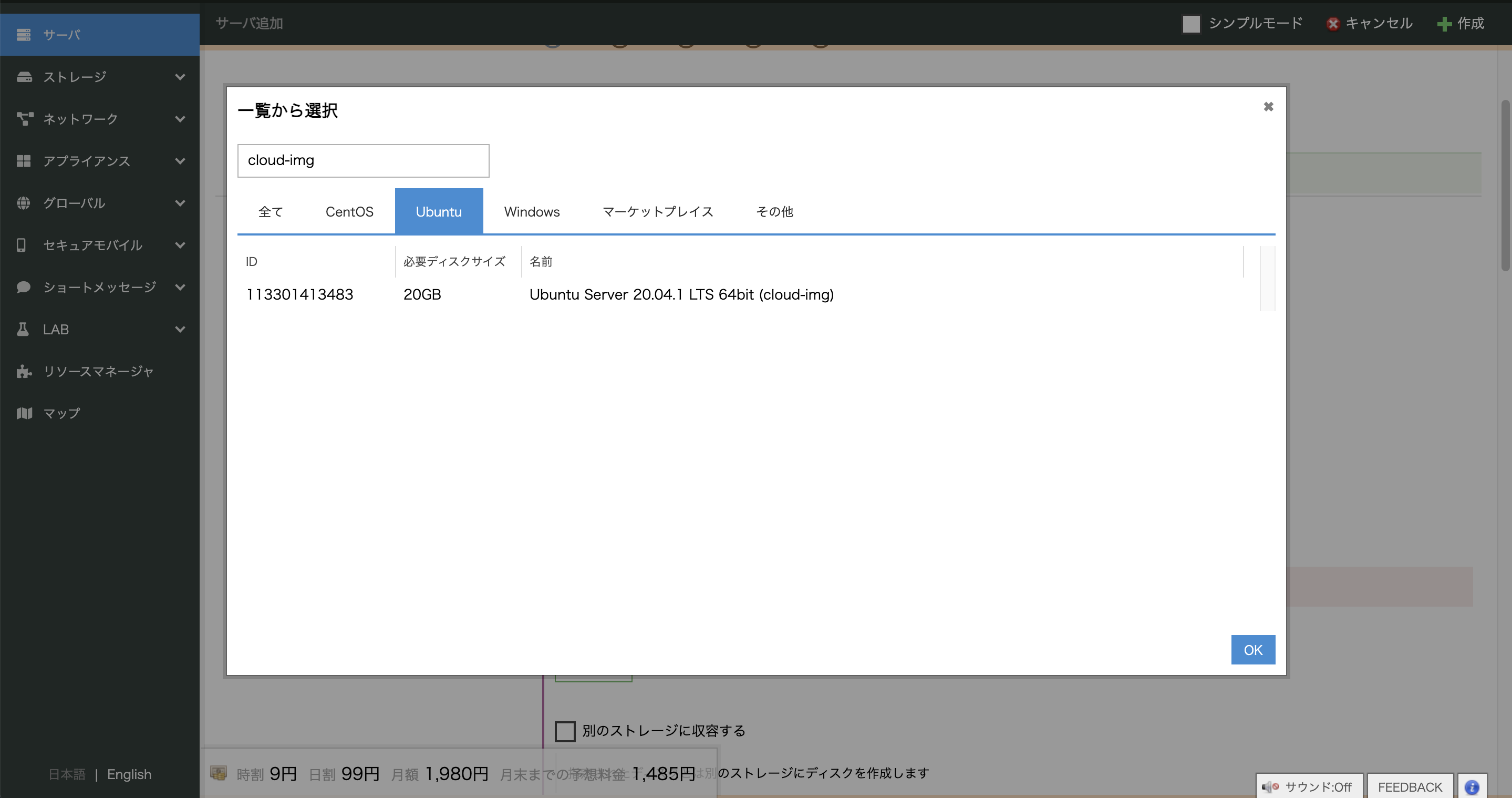Click the cloud-img search field
1512x798 pixels.
(363, 160)
